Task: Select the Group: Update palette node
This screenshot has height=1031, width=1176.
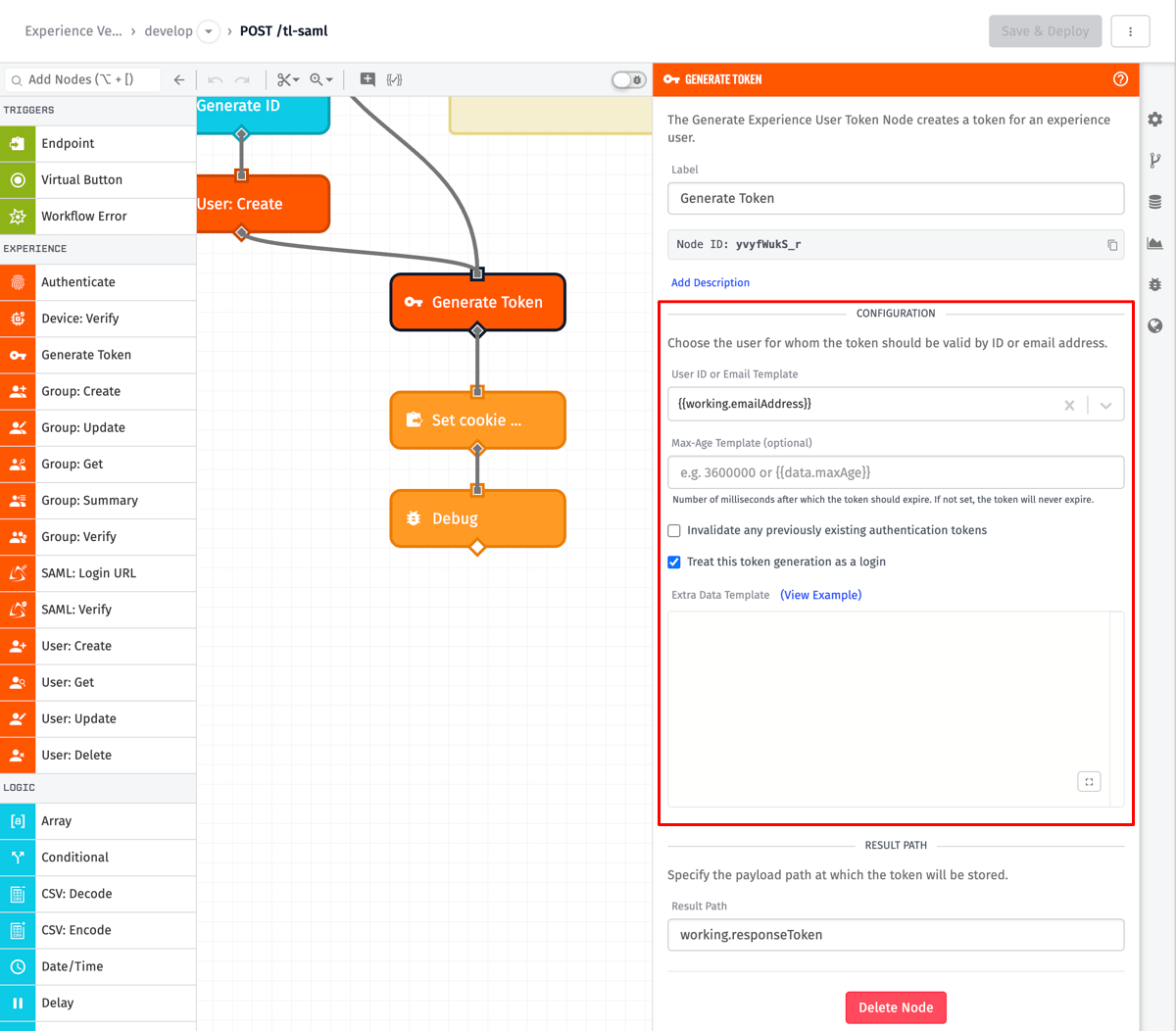Action: point(98,427)
